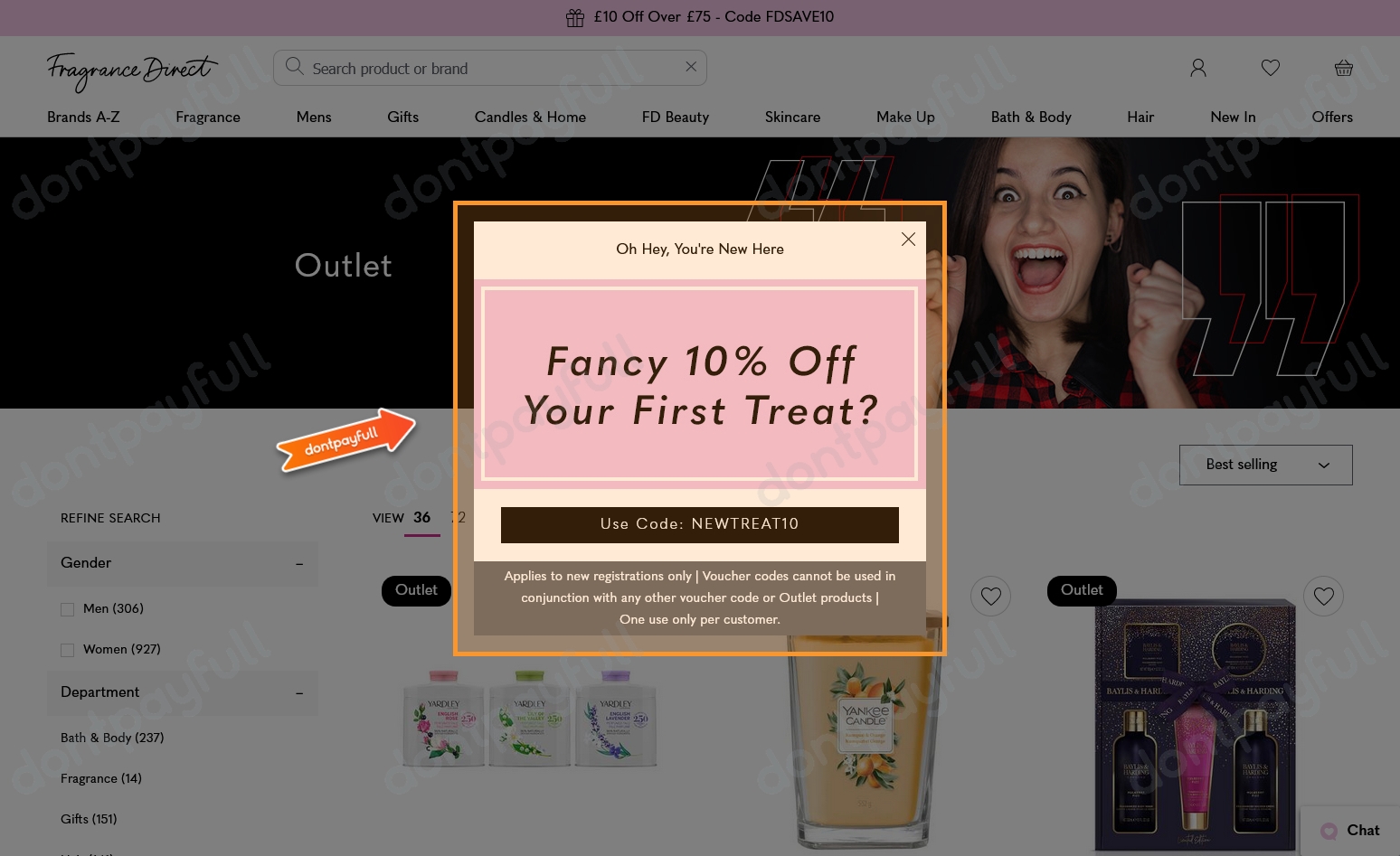
Task: Open the Candles & Home menu
Action: [530, 118]
